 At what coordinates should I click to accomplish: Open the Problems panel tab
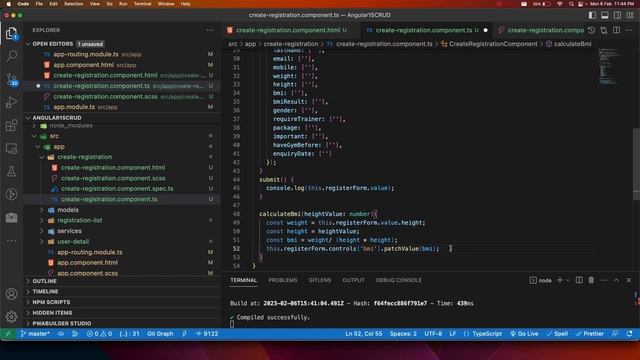pyautogui.click(x=282, y=280)
